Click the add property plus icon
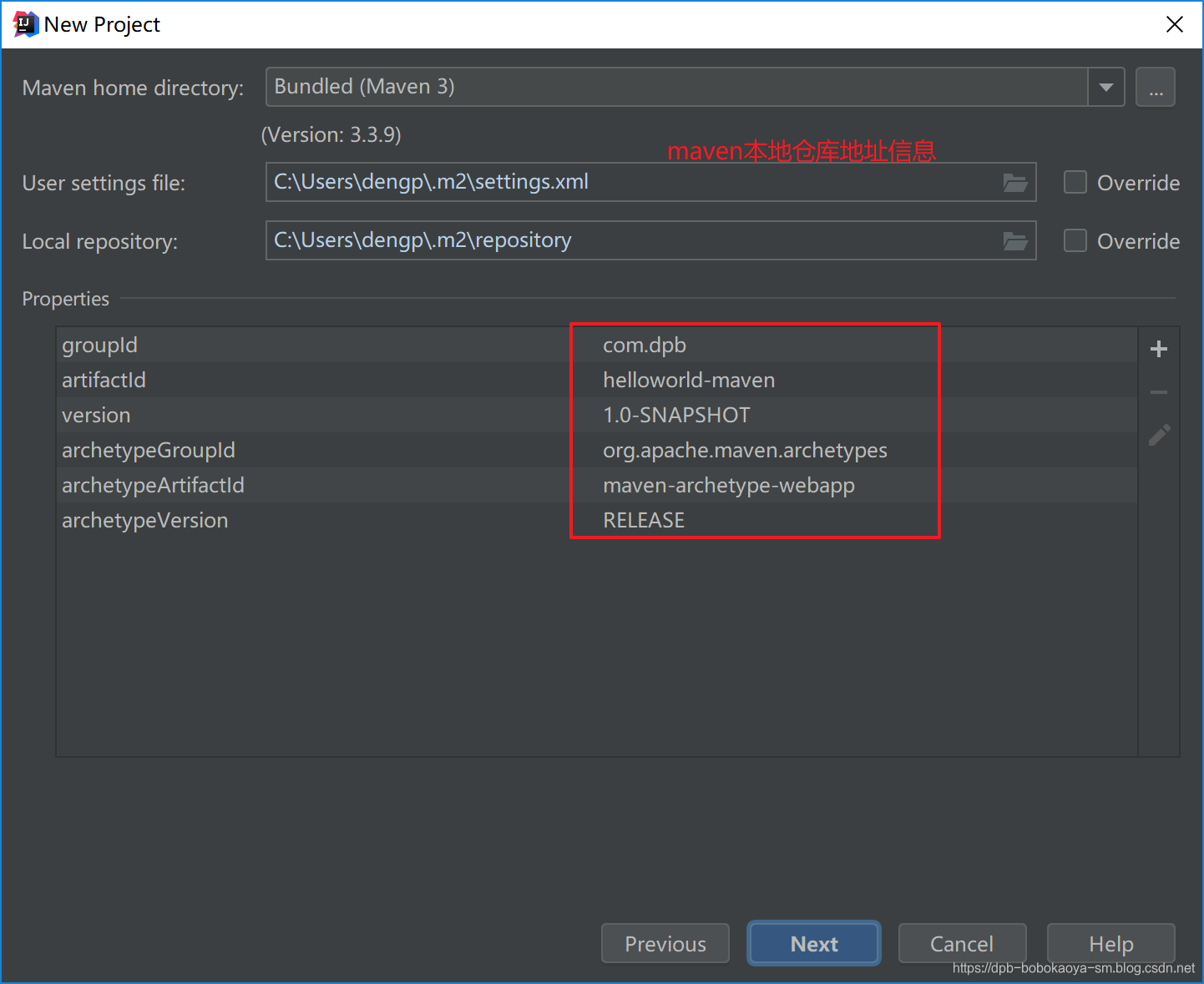1204x984 pixels. click(x=1158, y=349)
